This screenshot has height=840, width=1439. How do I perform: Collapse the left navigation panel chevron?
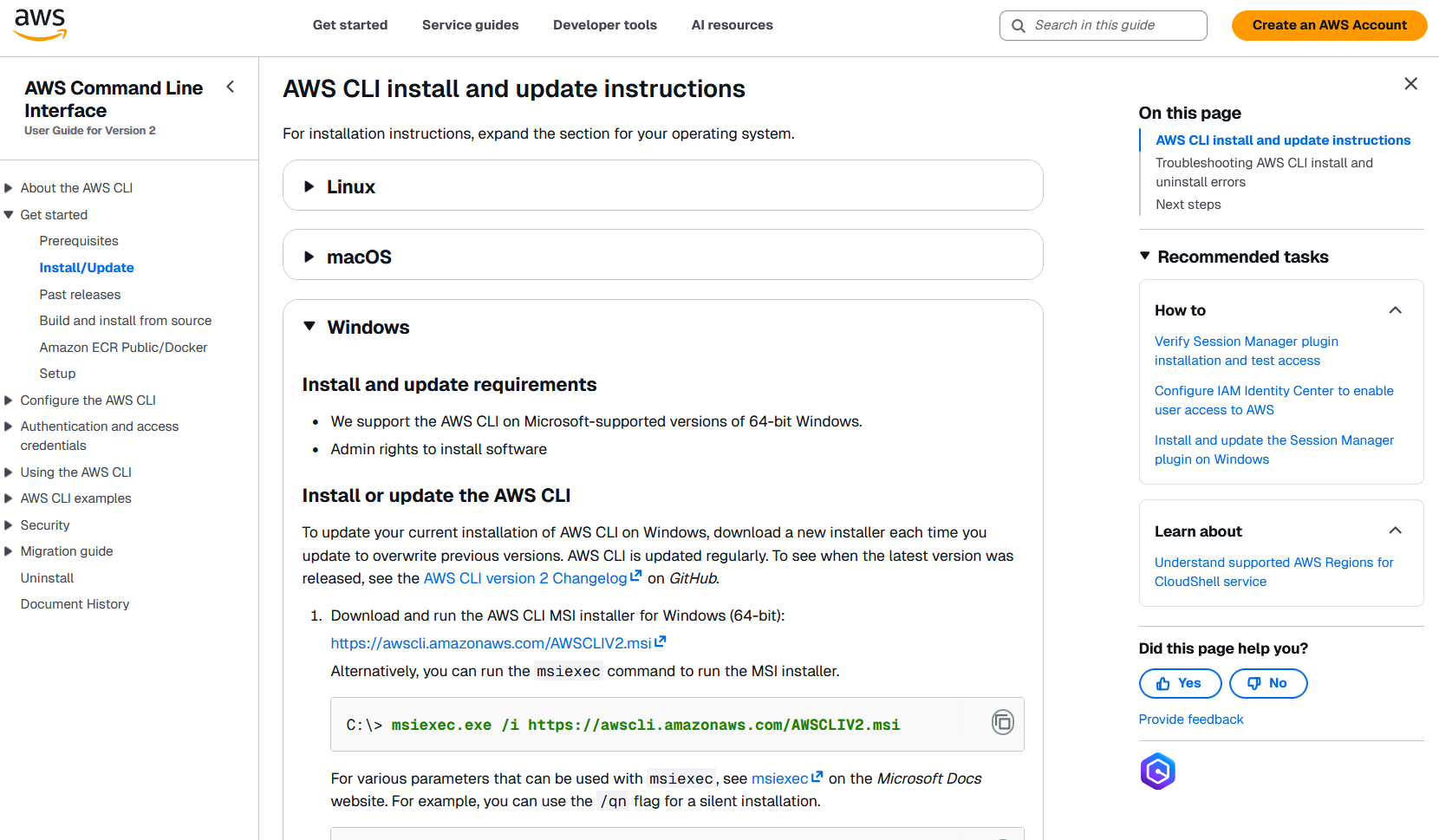click(230, 87)
